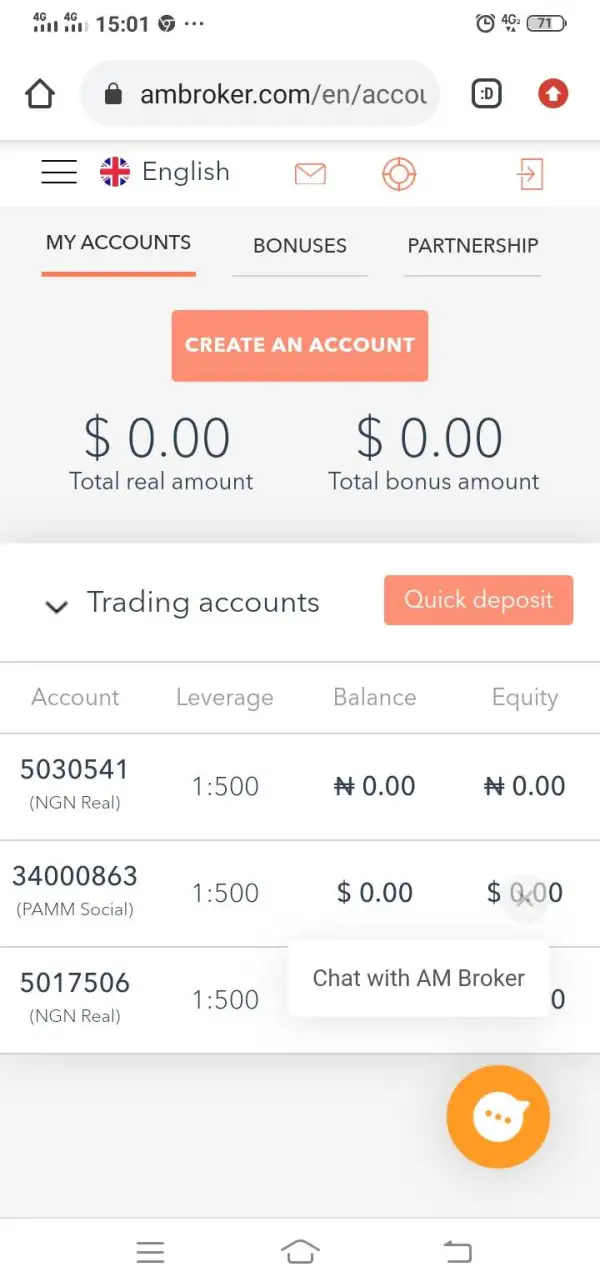Open the orange chat bubble widget
This screenshot has height=1287, width=600.
(x=498, y=1117)
